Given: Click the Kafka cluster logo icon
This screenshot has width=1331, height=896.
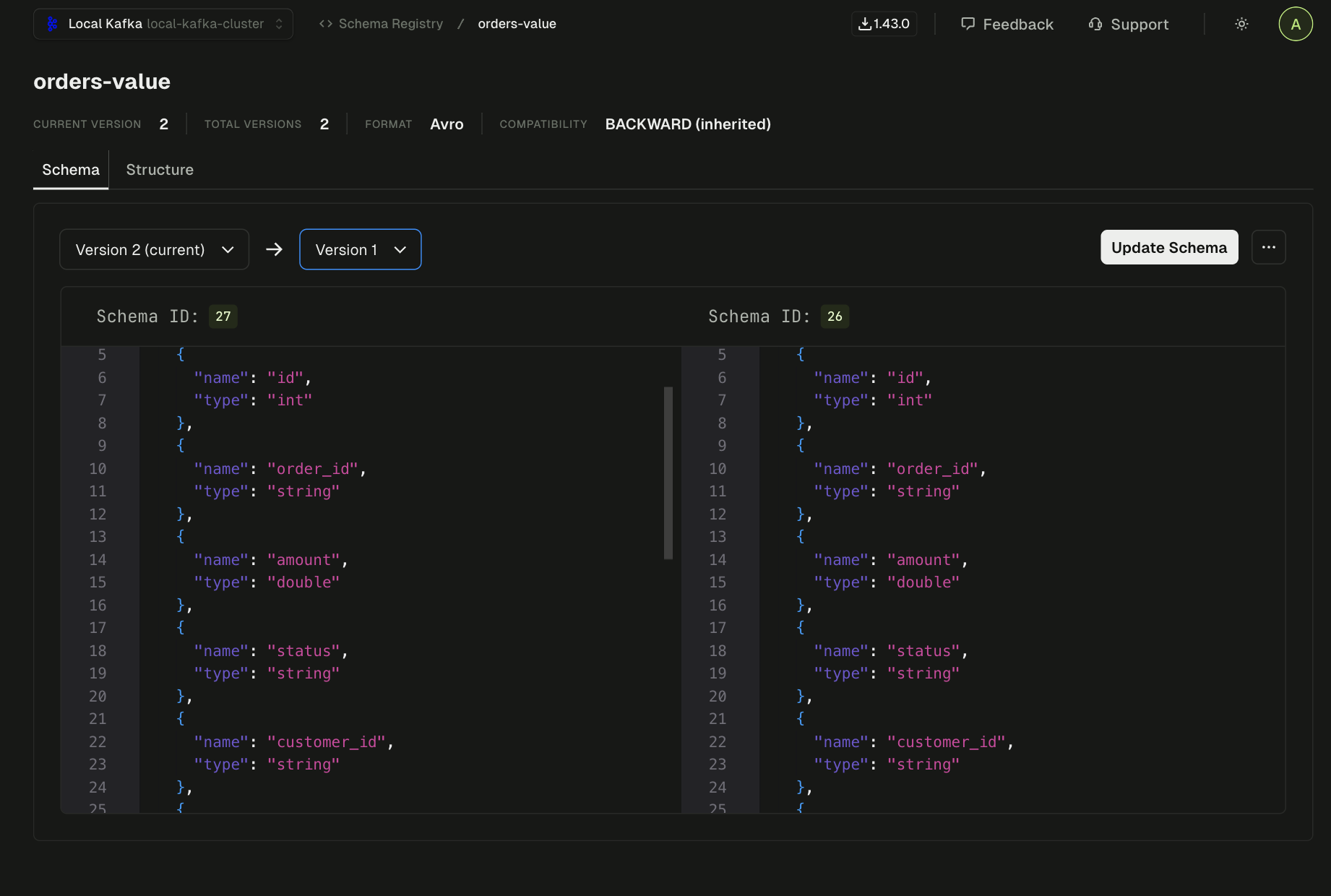Looking at the screenshot, I should click(x=52, y=24).
